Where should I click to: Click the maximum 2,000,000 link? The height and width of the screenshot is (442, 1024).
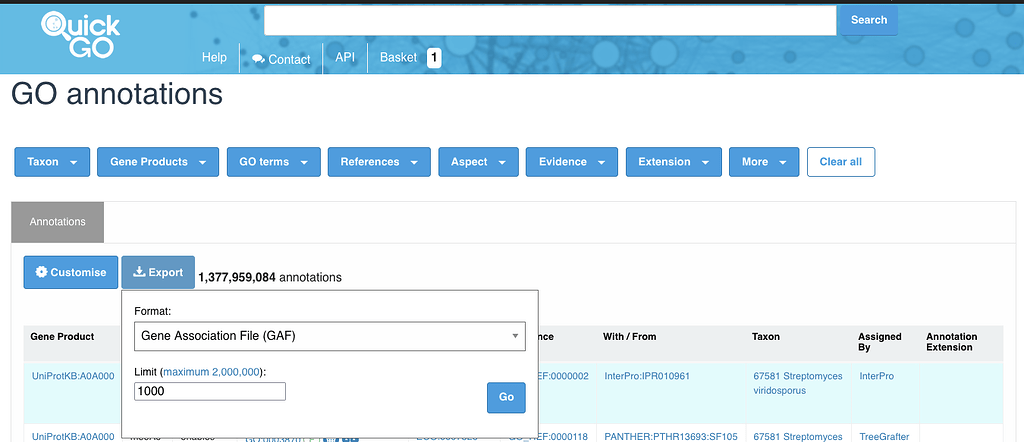click(211, 371)
